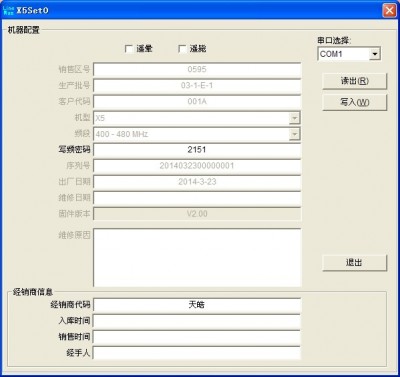The width and height of the screenshot is (400, 377).
Task: Click the 生产批号 field showing 03-1-E-1
Action: tap(197, 86)
